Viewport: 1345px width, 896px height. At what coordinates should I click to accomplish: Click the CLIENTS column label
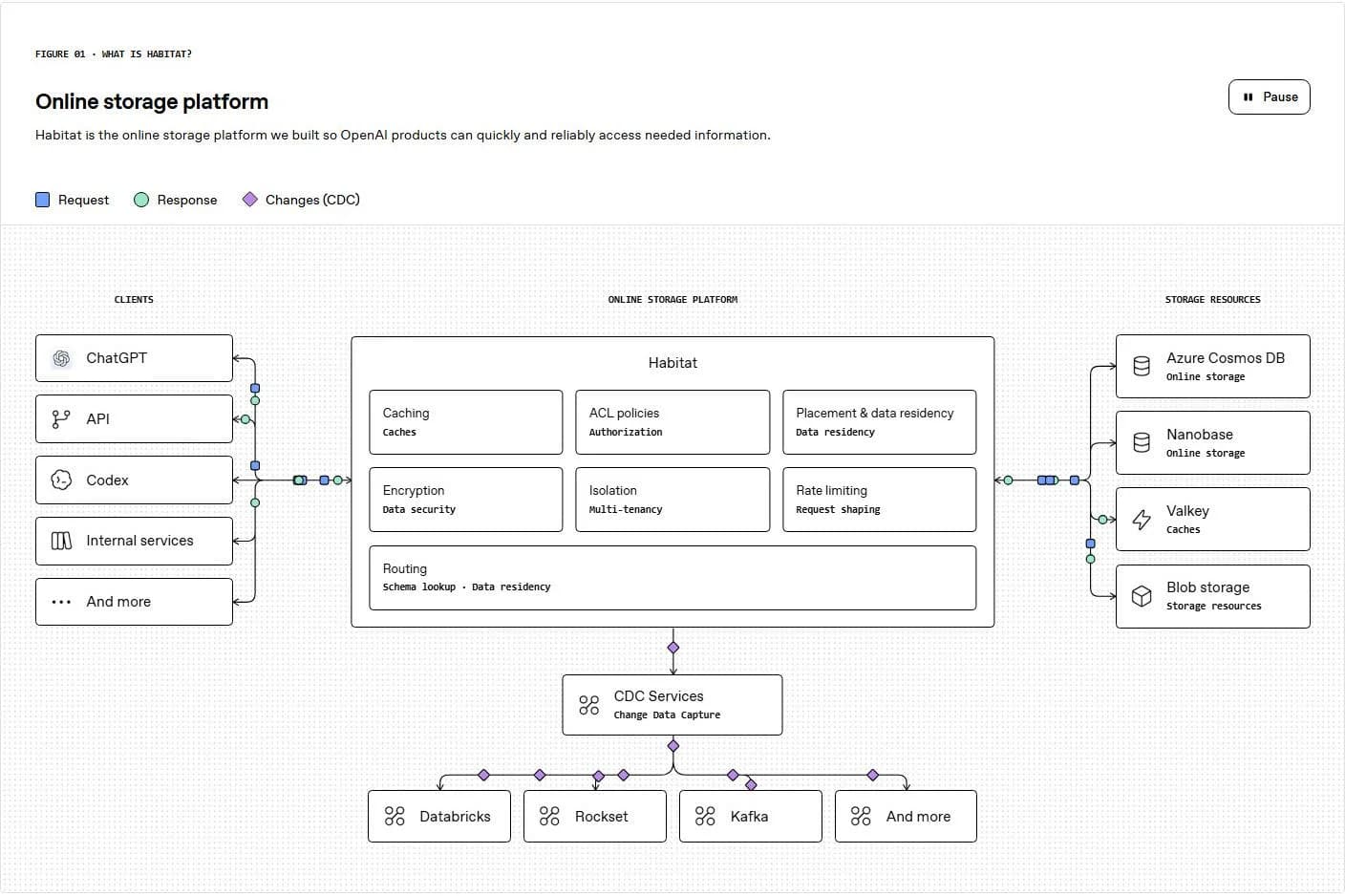pyautogui.click(x=134, y=300)
